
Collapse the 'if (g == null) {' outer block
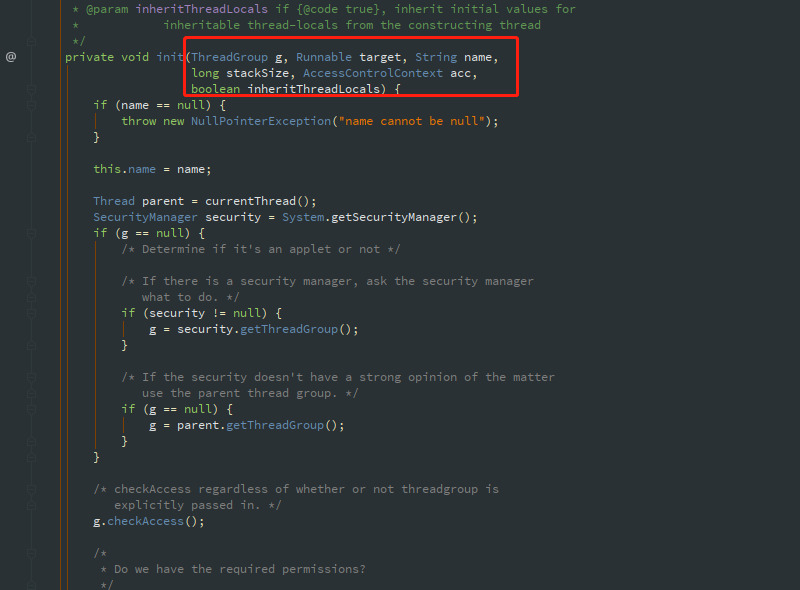[31, 233]
